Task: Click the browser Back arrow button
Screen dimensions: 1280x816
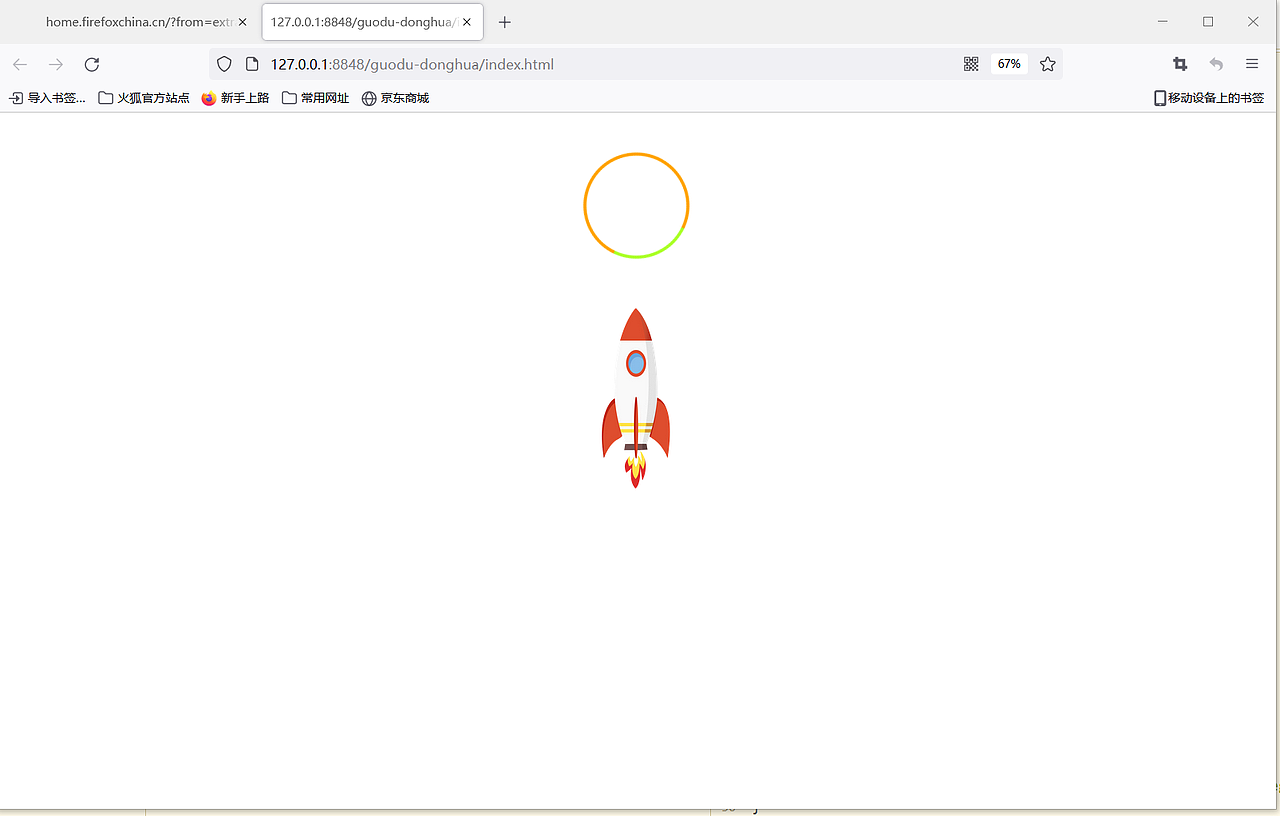Action: (20, 64)
